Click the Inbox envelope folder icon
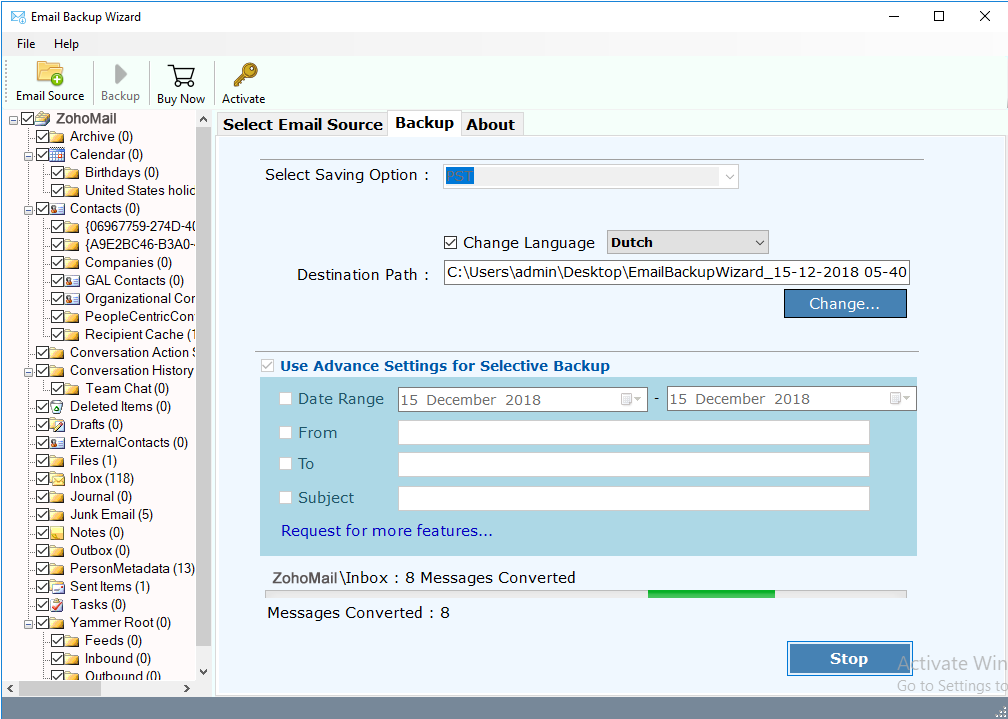This screenshot has width=1008, height=719. [x=57, y=478]
